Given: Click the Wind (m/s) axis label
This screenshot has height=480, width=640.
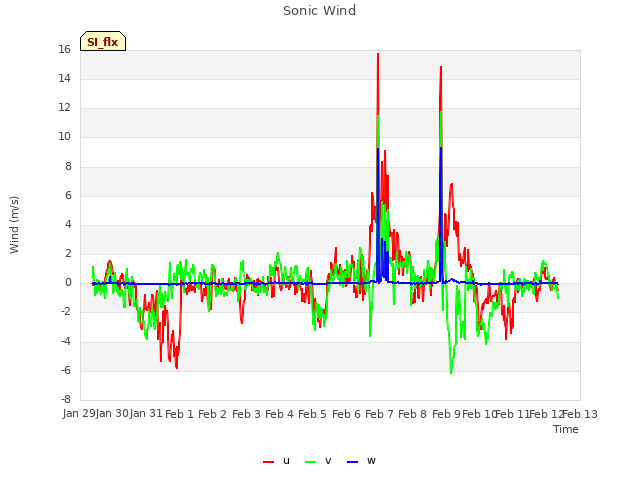Looking at the screenshot, I should click(x=14, y=225).
